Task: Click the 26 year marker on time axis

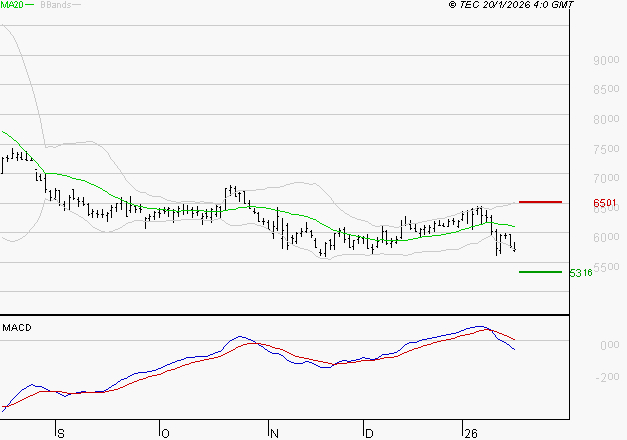Action: [471, 434]
